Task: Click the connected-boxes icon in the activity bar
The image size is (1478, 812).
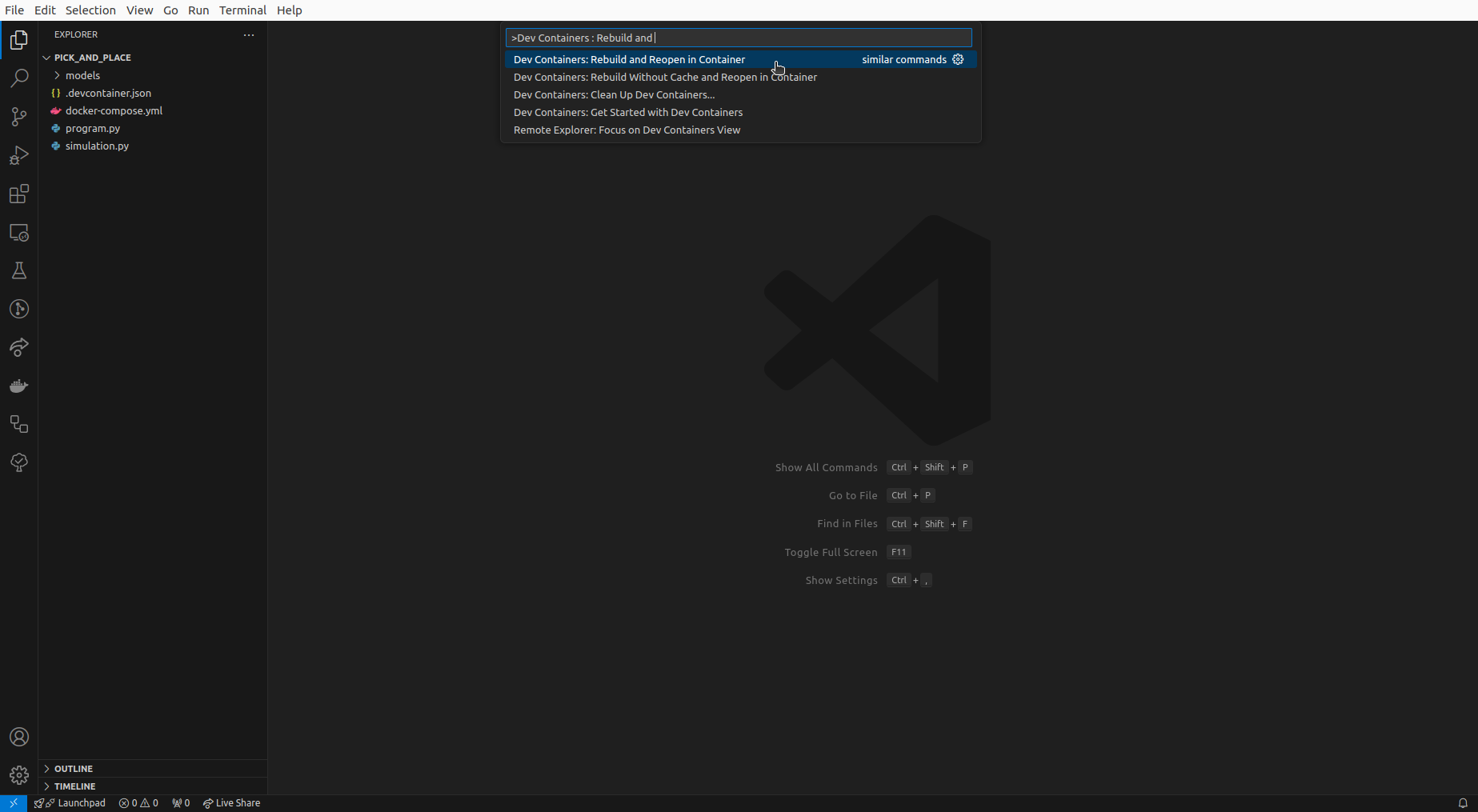Action: tap(19, 424)
